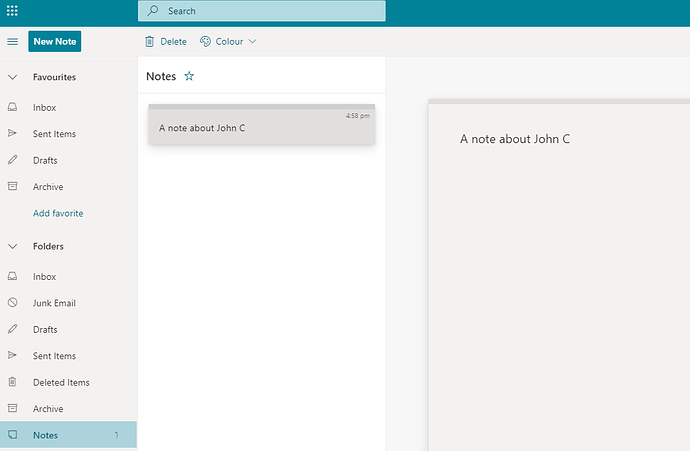
Task: Collapse the Folders section chevron
Action: point(12,246)
